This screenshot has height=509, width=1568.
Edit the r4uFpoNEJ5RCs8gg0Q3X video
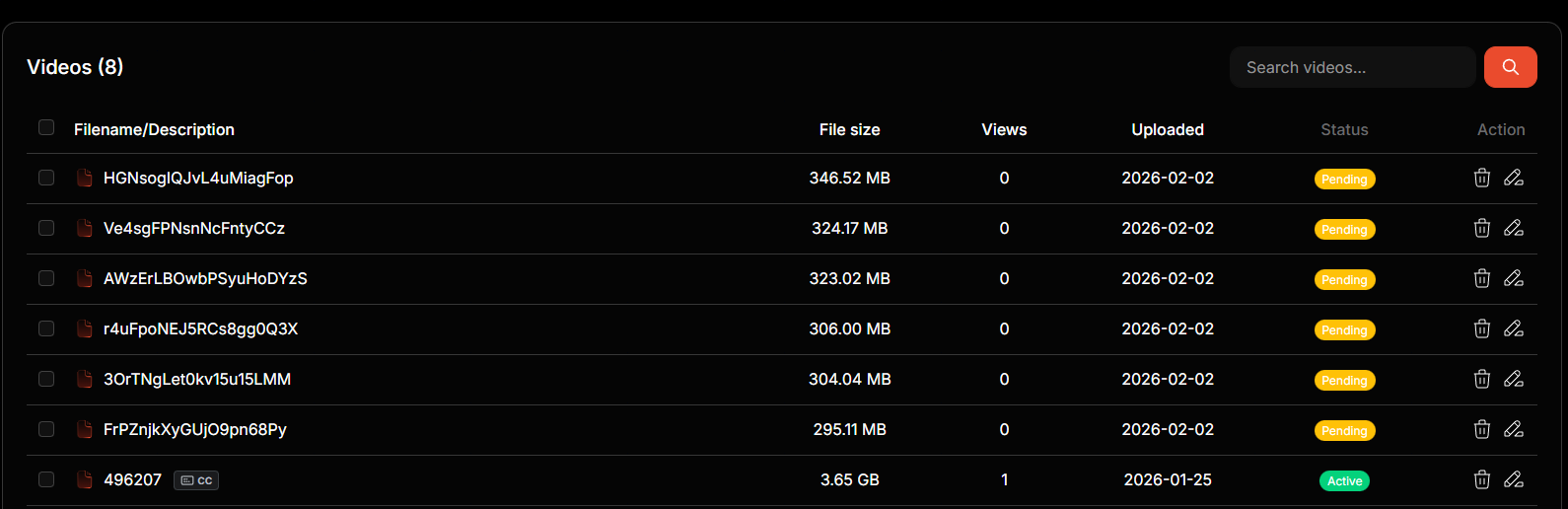click(x=1514, y=328)
